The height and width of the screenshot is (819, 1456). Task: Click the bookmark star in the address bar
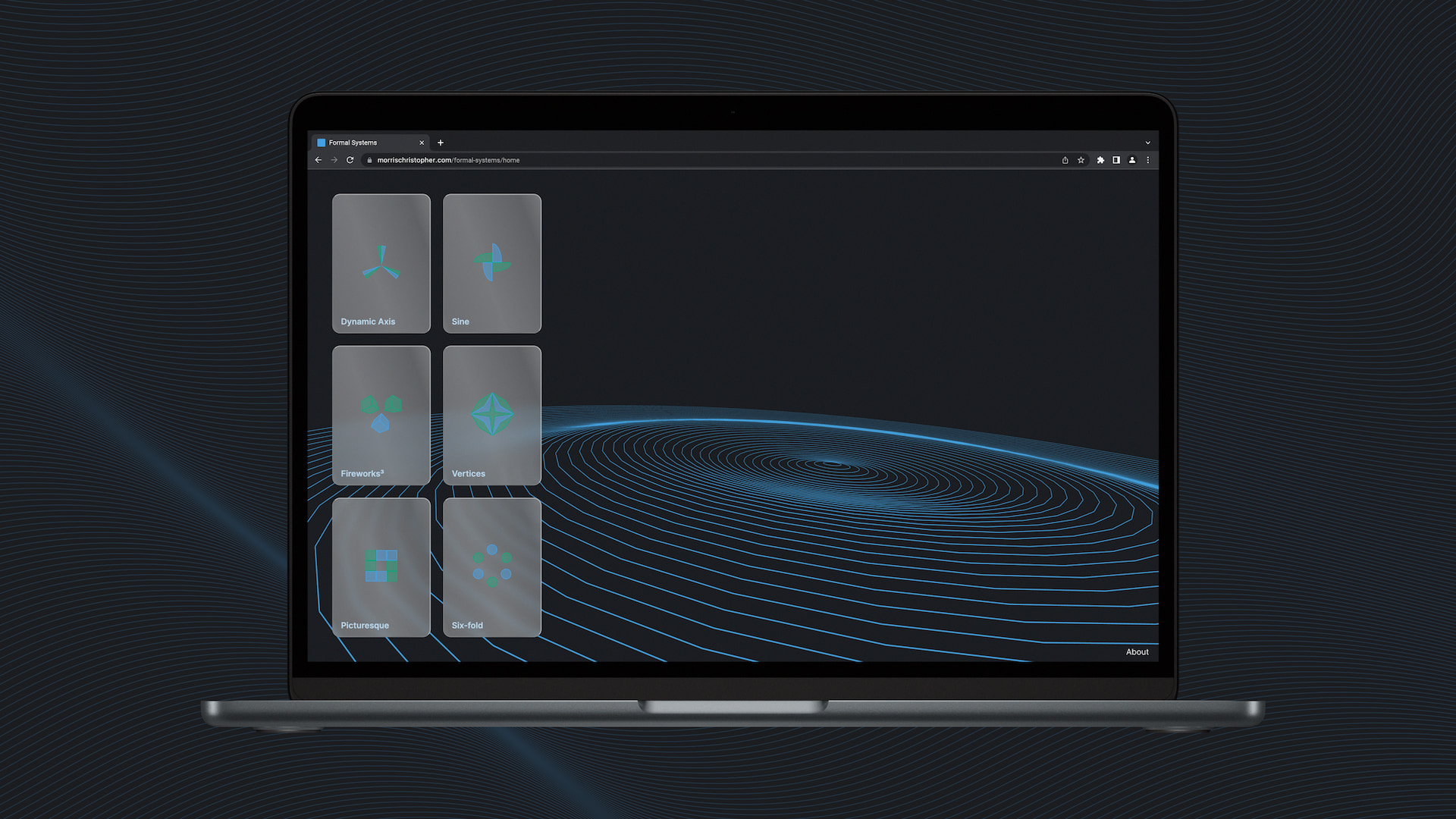click(x=1080, y=160)
